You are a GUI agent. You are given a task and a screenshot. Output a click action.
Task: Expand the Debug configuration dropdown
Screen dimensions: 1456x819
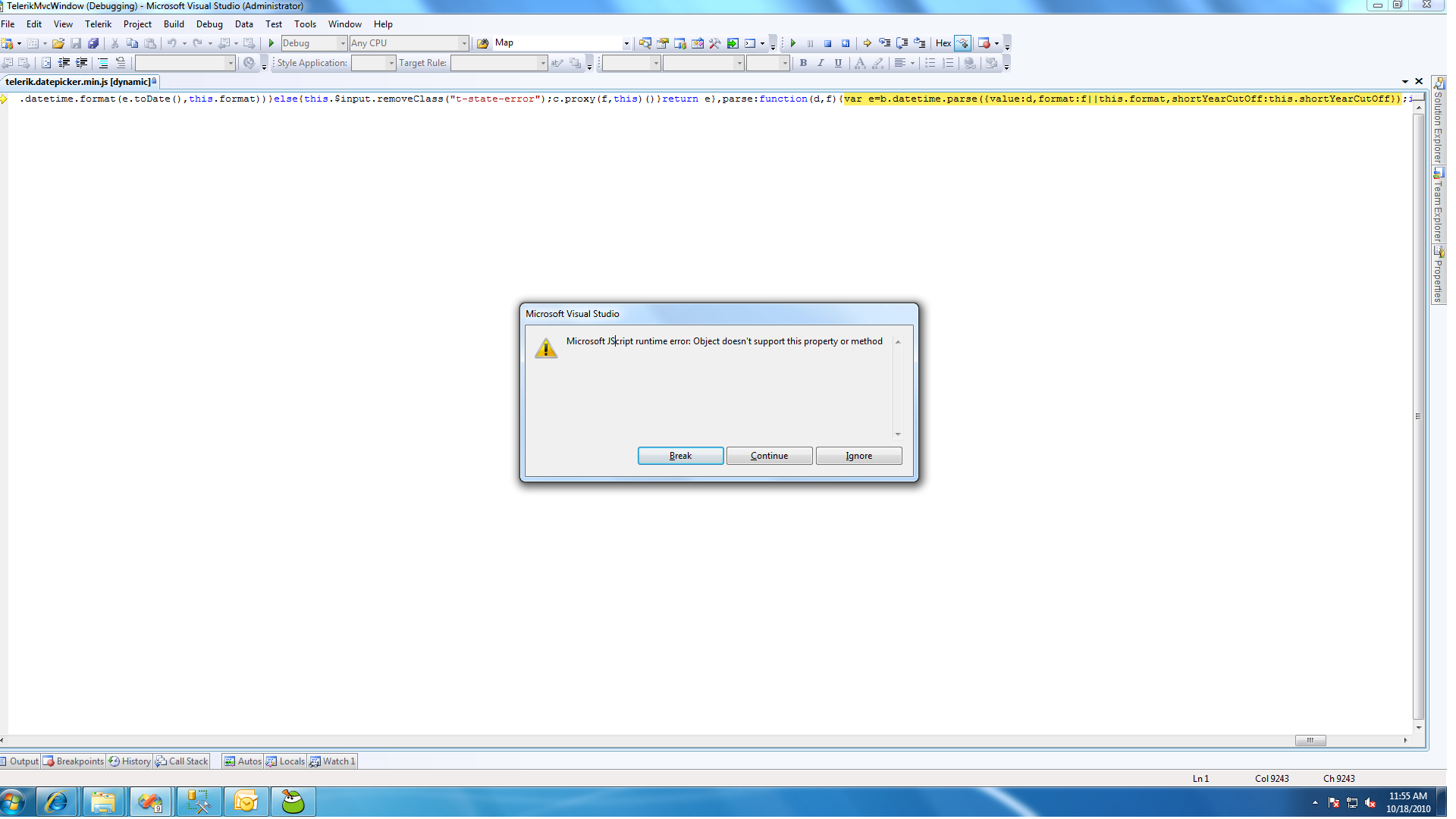[x=342, y=43]
